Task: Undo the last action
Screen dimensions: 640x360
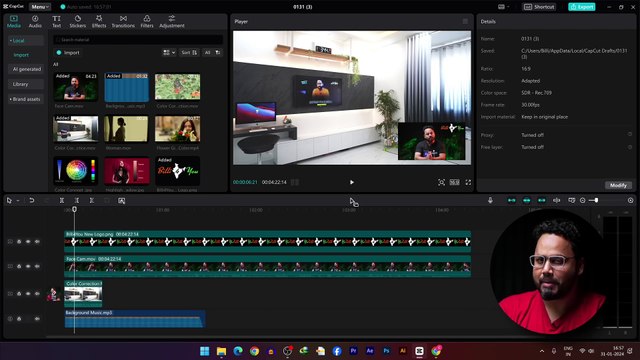Action: point(31,200)
